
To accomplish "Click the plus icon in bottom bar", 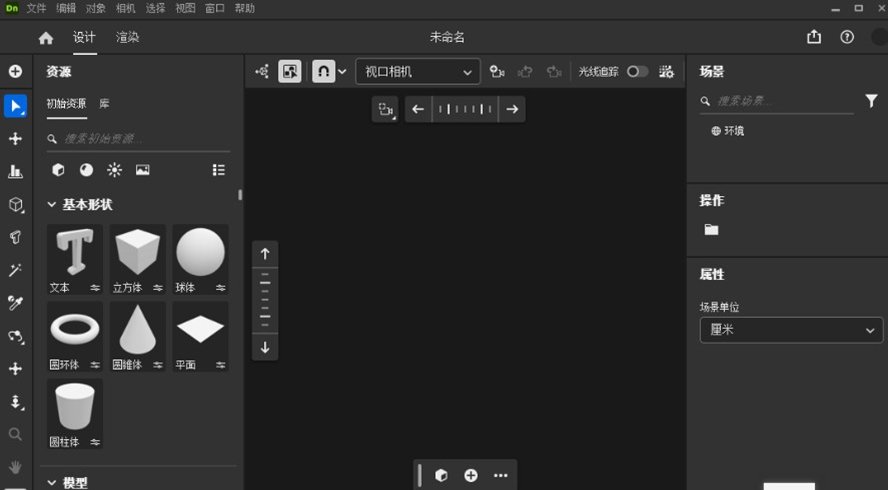I will (471, 475).
